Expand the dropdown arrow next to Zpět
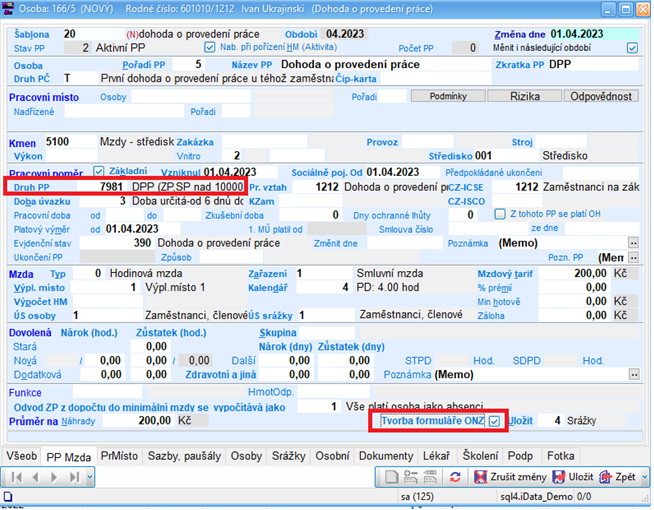The image size is (654, 510). [x=642, y=477]
